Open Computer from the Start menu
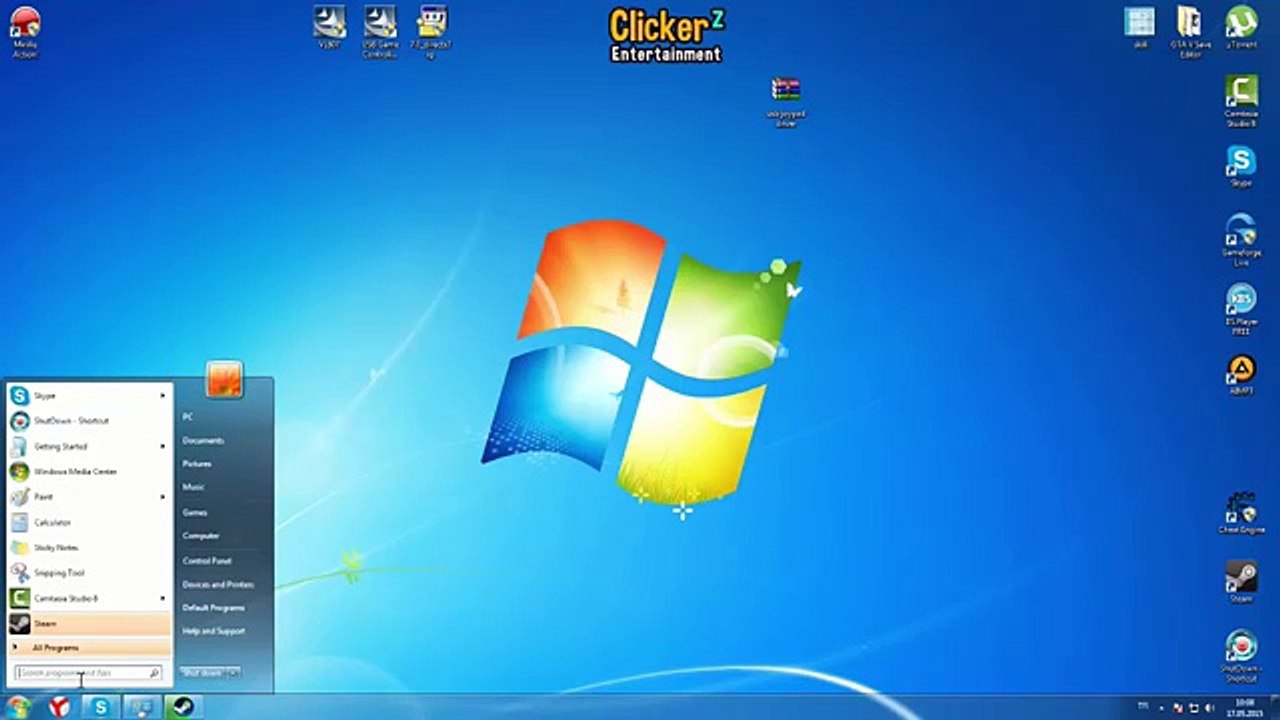This screenshot has height=720, width=1280. (201, 536)
